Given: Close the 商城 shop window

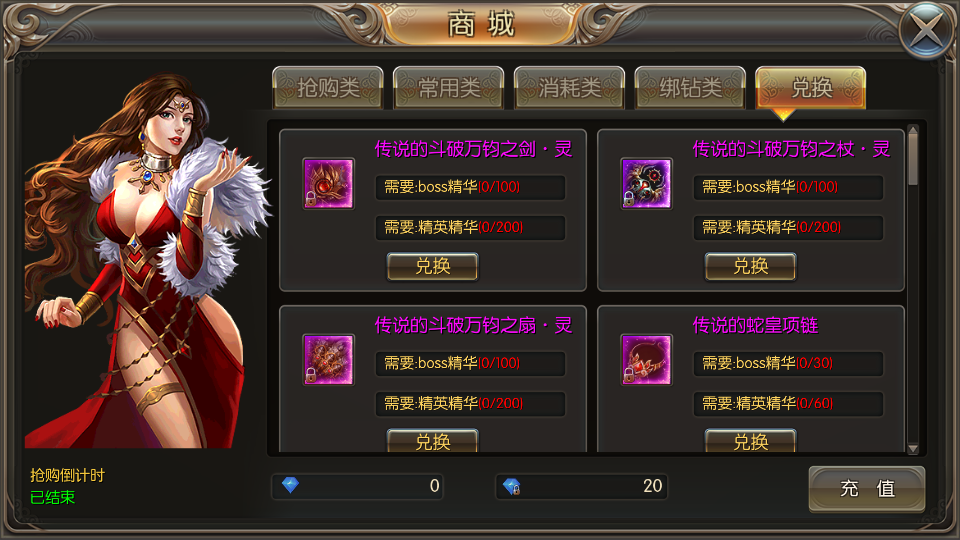Looking at the screenshot, I should coord(927,29).
